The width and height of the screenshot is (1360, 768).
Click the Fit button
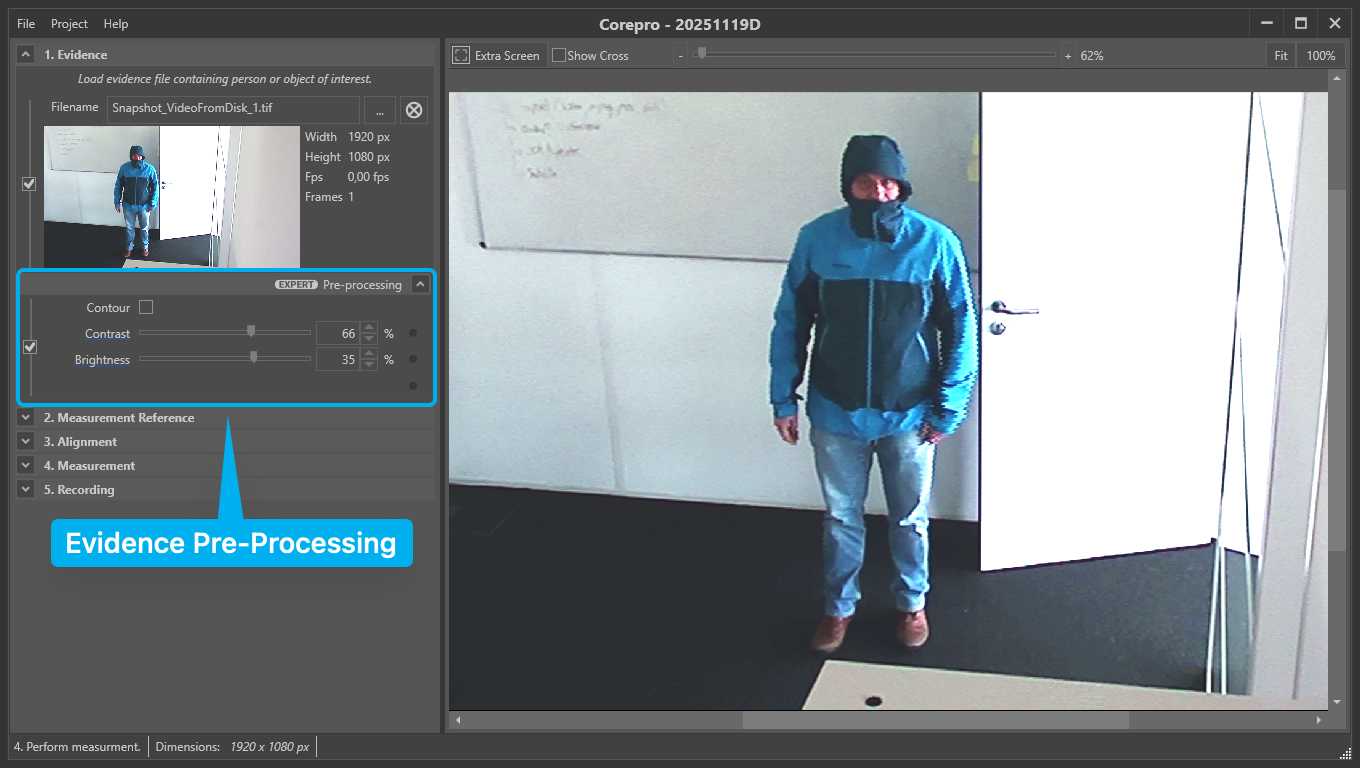[1281, 55]
